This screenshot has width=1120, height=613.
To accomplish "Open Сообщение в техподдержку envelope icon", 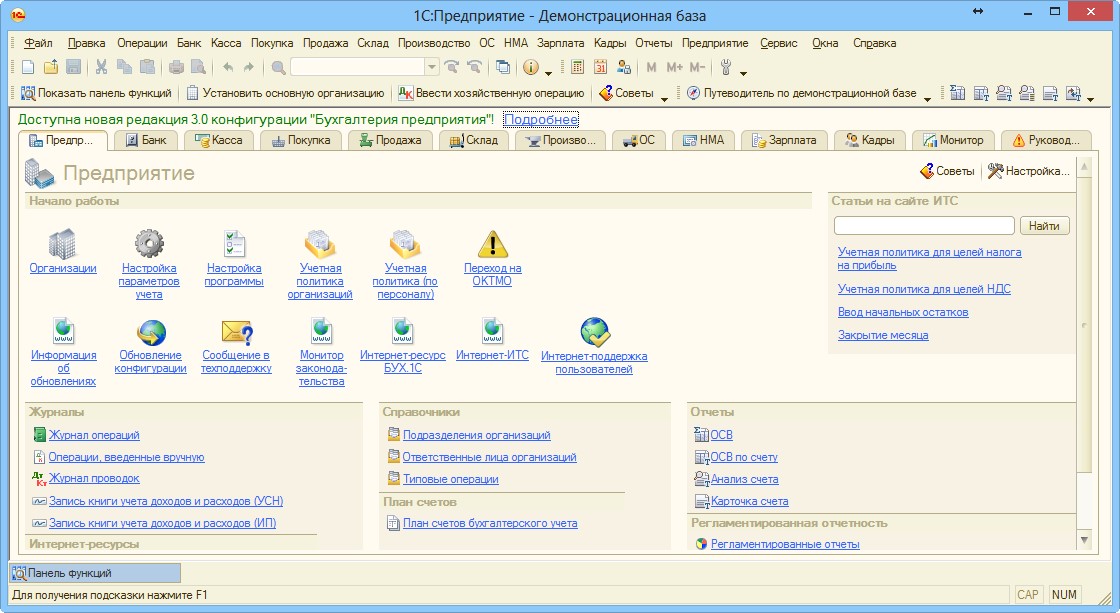I will point(236,332).
